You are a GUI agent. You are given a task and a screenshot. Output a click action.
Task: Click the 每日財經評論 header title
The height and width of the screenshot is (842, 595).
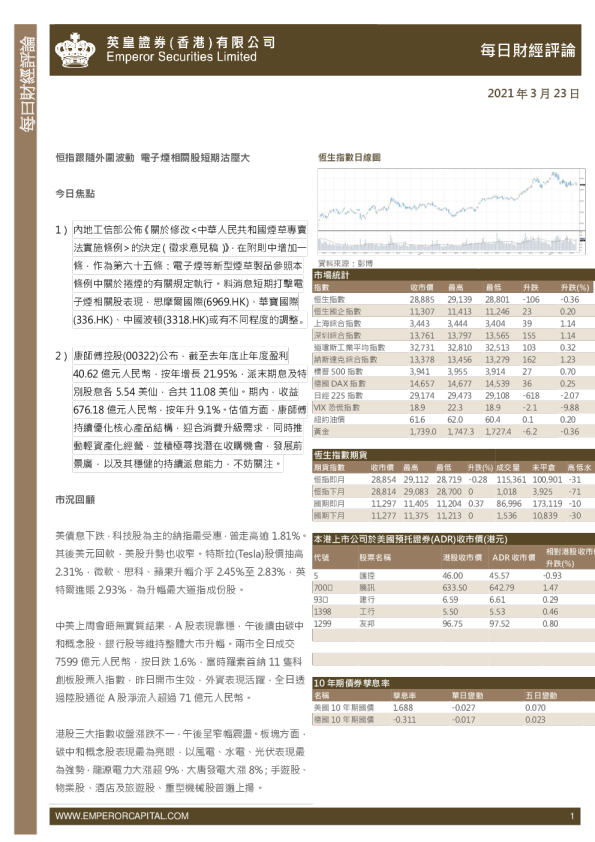point(527,50)
